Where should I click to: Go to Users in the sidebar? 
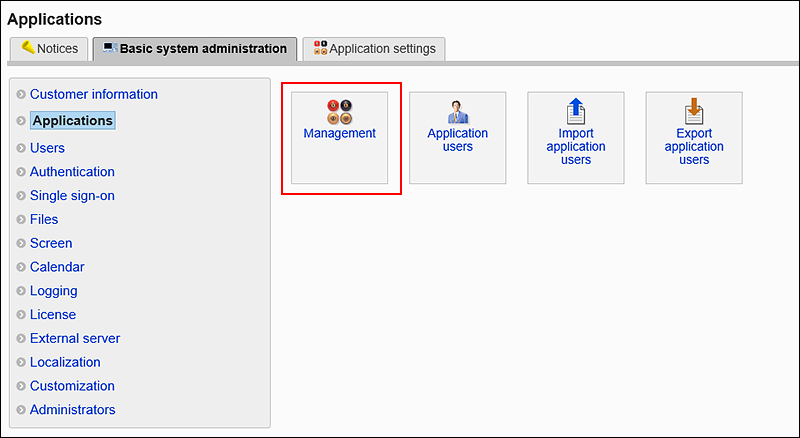coord(47,148)
